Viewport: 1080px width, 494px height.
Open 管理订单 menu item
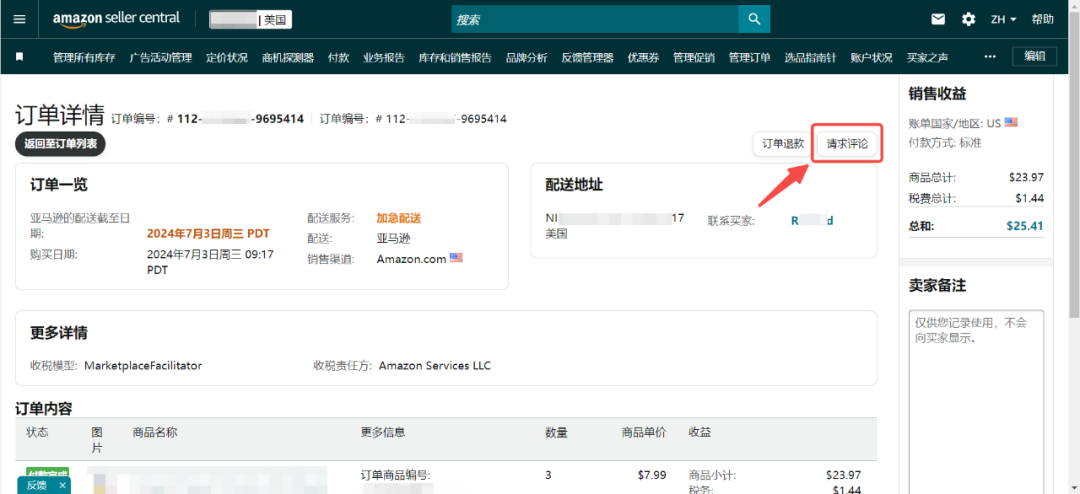click(x=749, y=57)
